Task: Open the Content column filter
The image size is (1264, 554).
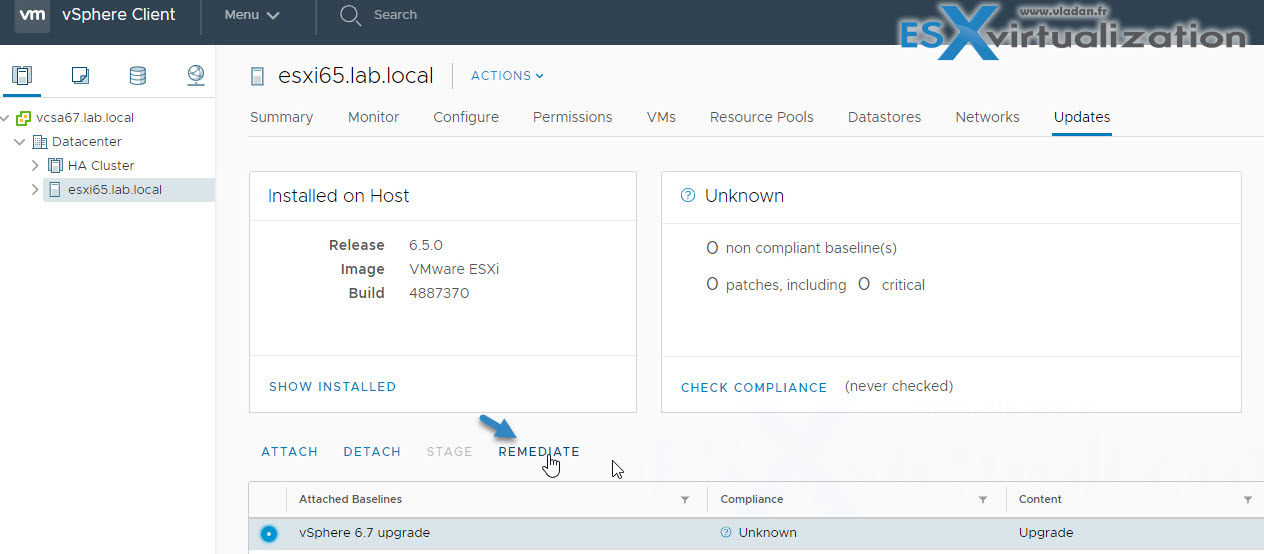Action: [1247, 499]
